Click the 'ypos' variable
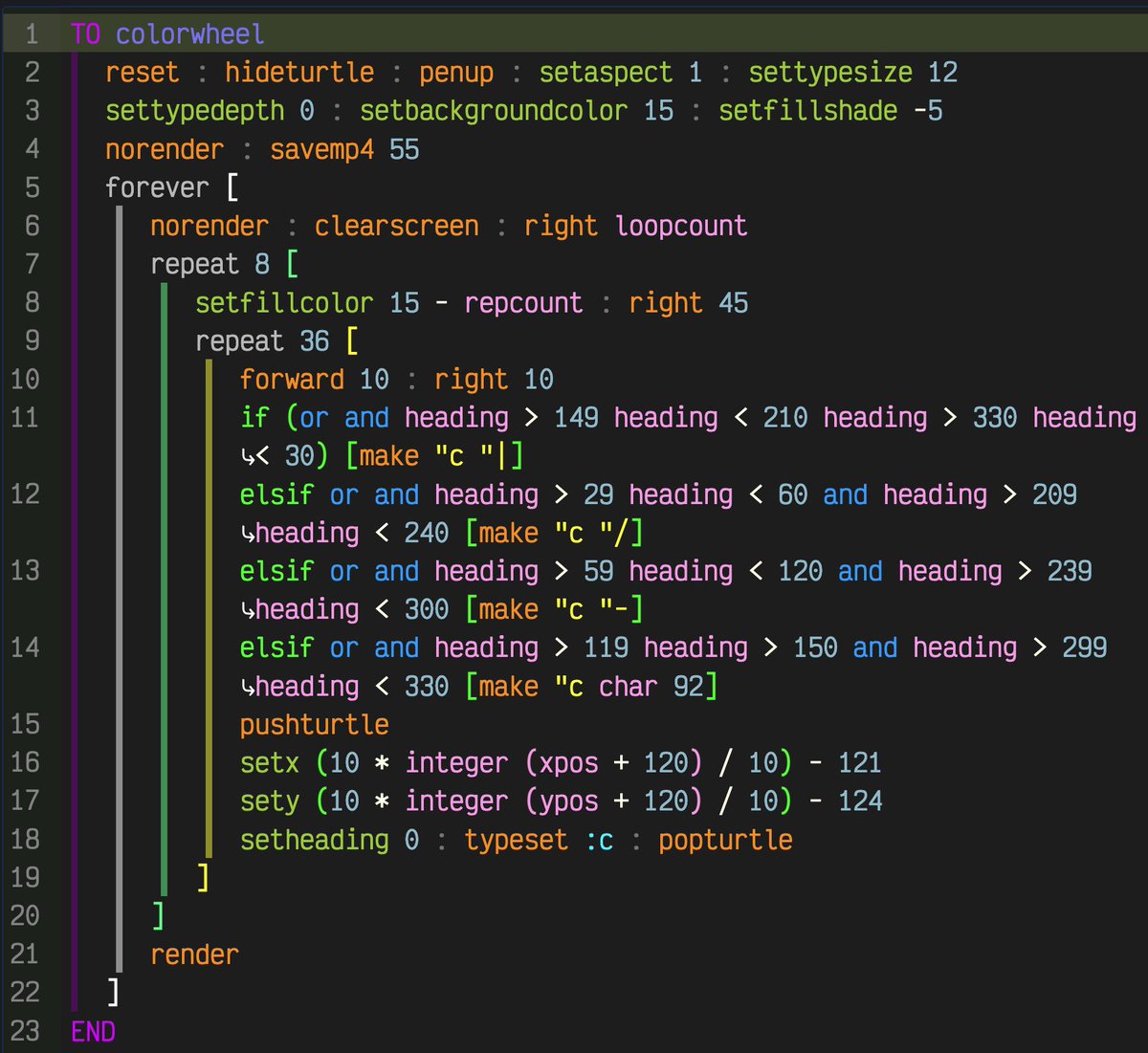This screenshot has height=1053, width=1148. (568, 801)
